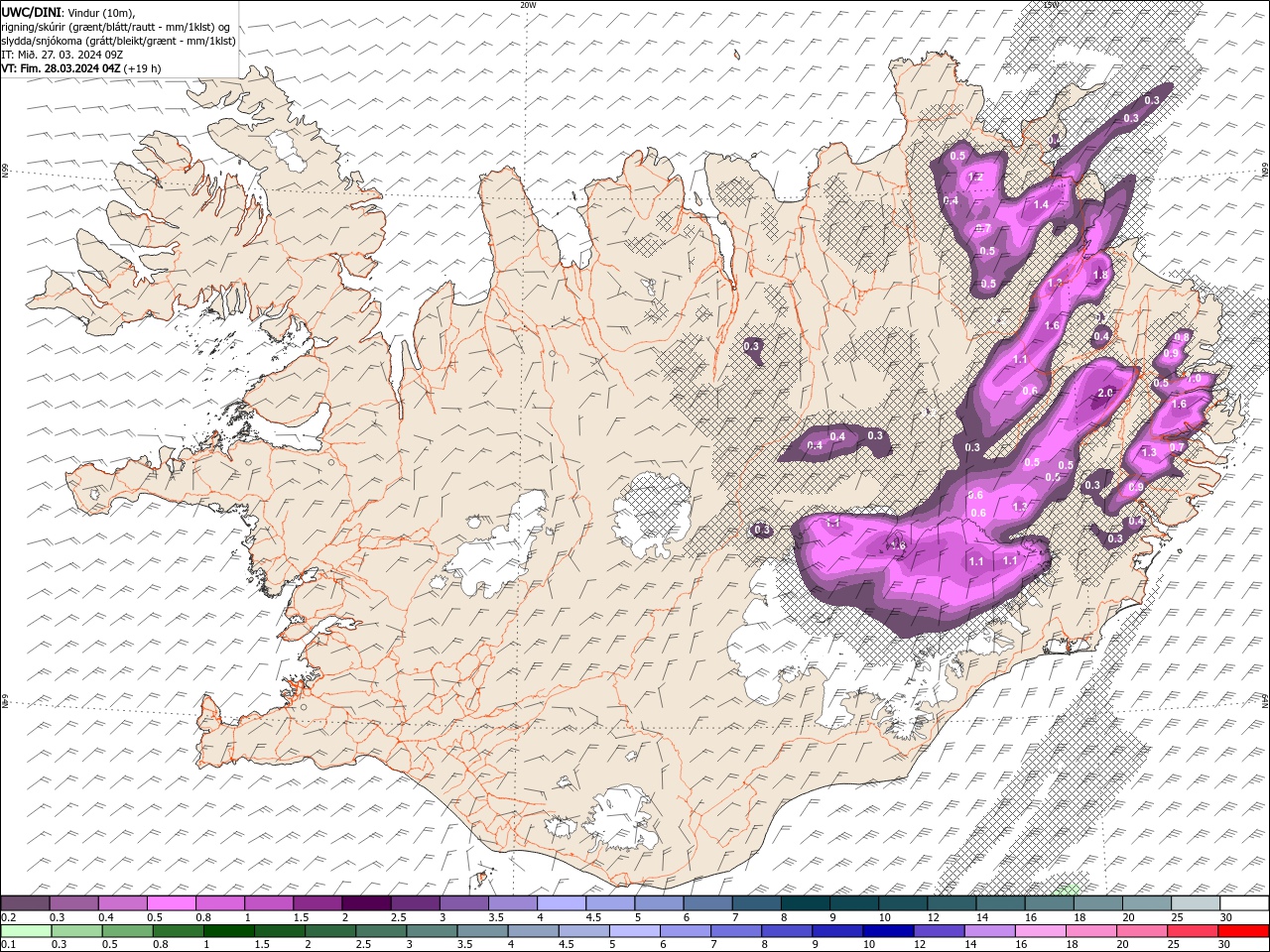The image size is (1270, 952).
Task: Click the '1.8' snowfall value on map
Action: coord(1100,276)
